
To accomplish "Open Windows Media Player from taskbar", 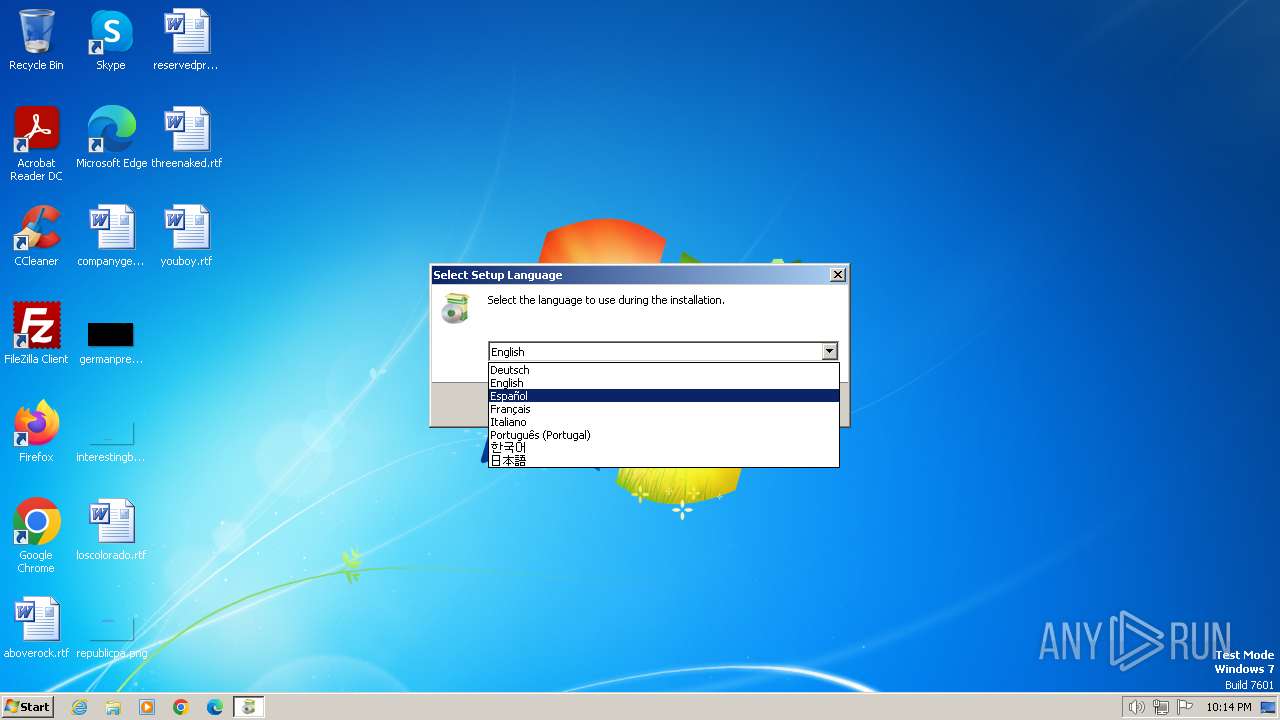I will (x=147, y=707).
